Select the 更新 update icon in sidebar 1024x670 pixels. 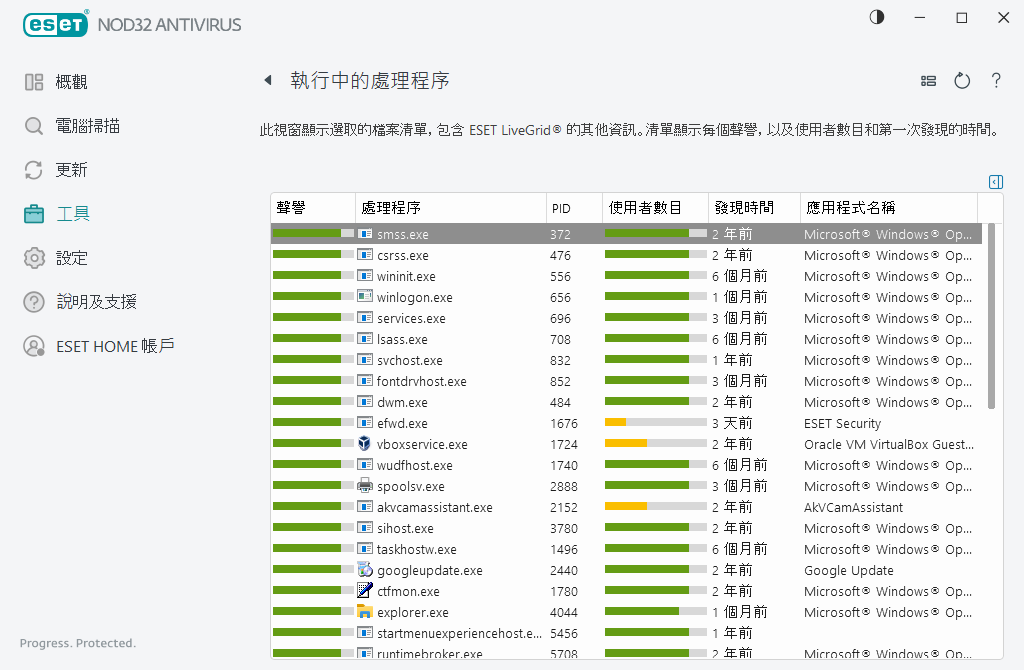pyautogui.click(x=32, y=169)
